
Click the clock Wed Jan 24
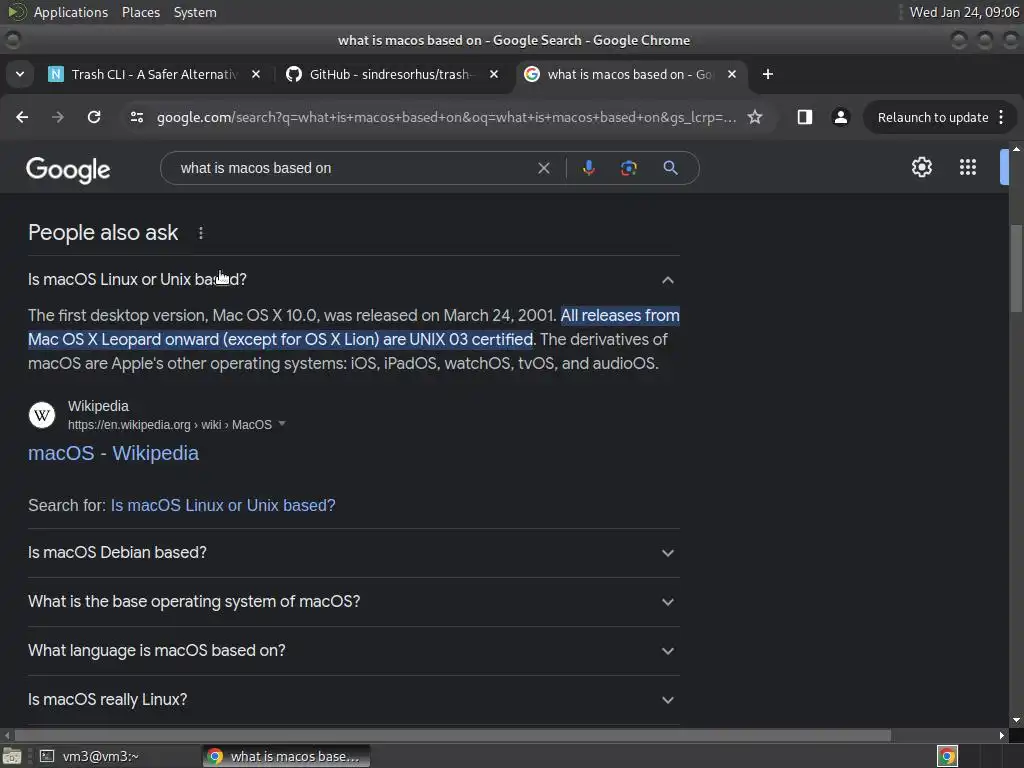point(964,12)
